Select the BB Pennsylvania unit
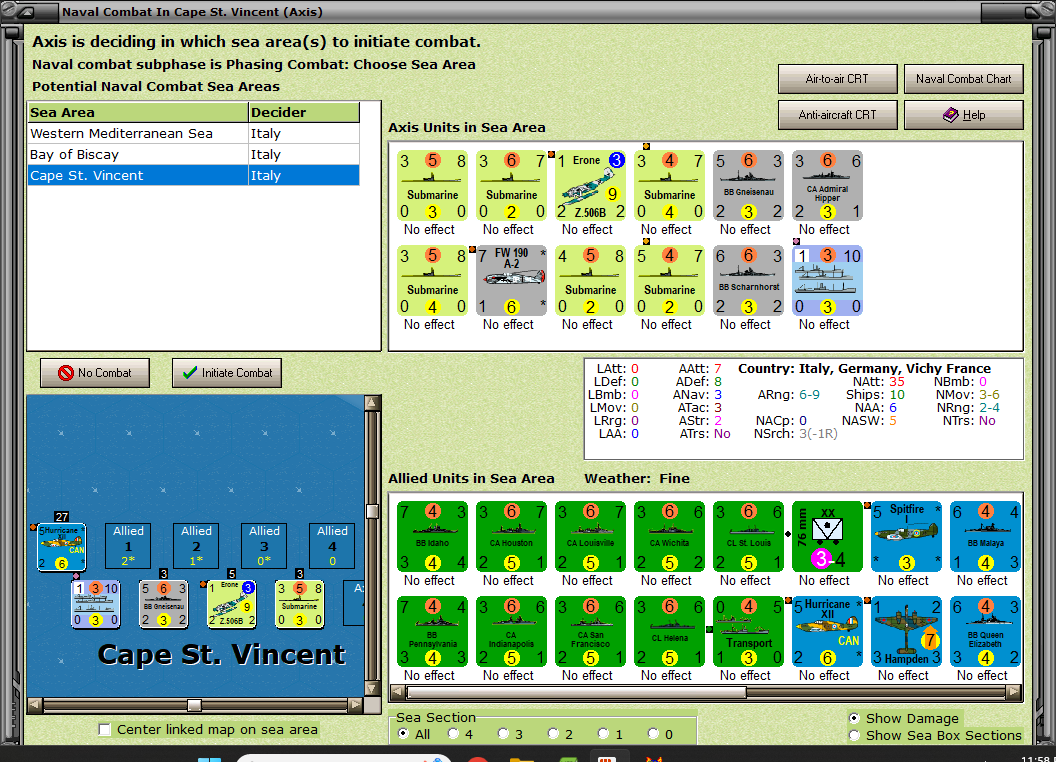This screenshot has width=1056, height=762. tap(432, 631)
